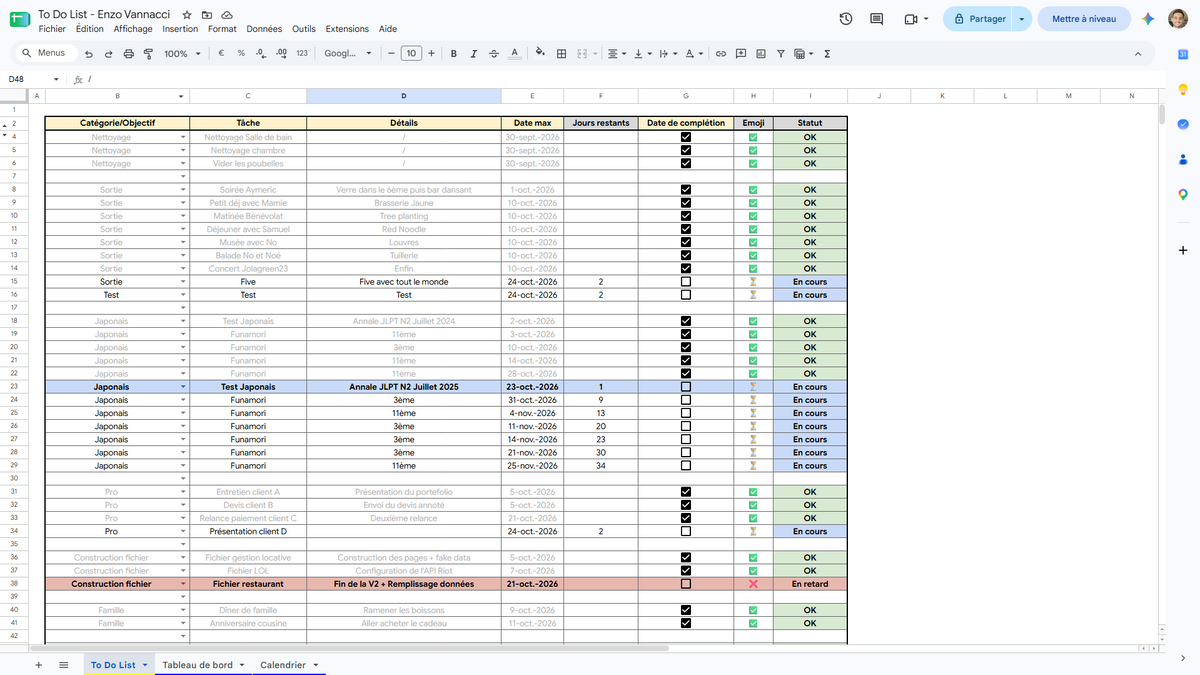Open Google Calendar side panel
1200x675 pixels.
click(1182, 54)
